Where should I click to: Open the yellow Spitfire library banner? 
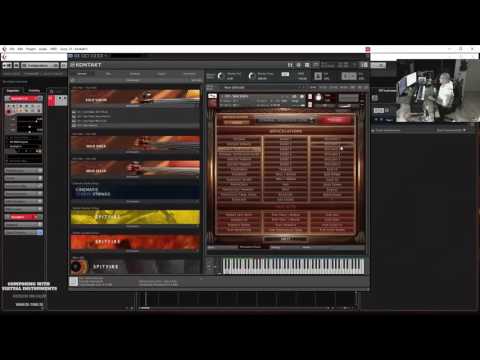[135, 217]
